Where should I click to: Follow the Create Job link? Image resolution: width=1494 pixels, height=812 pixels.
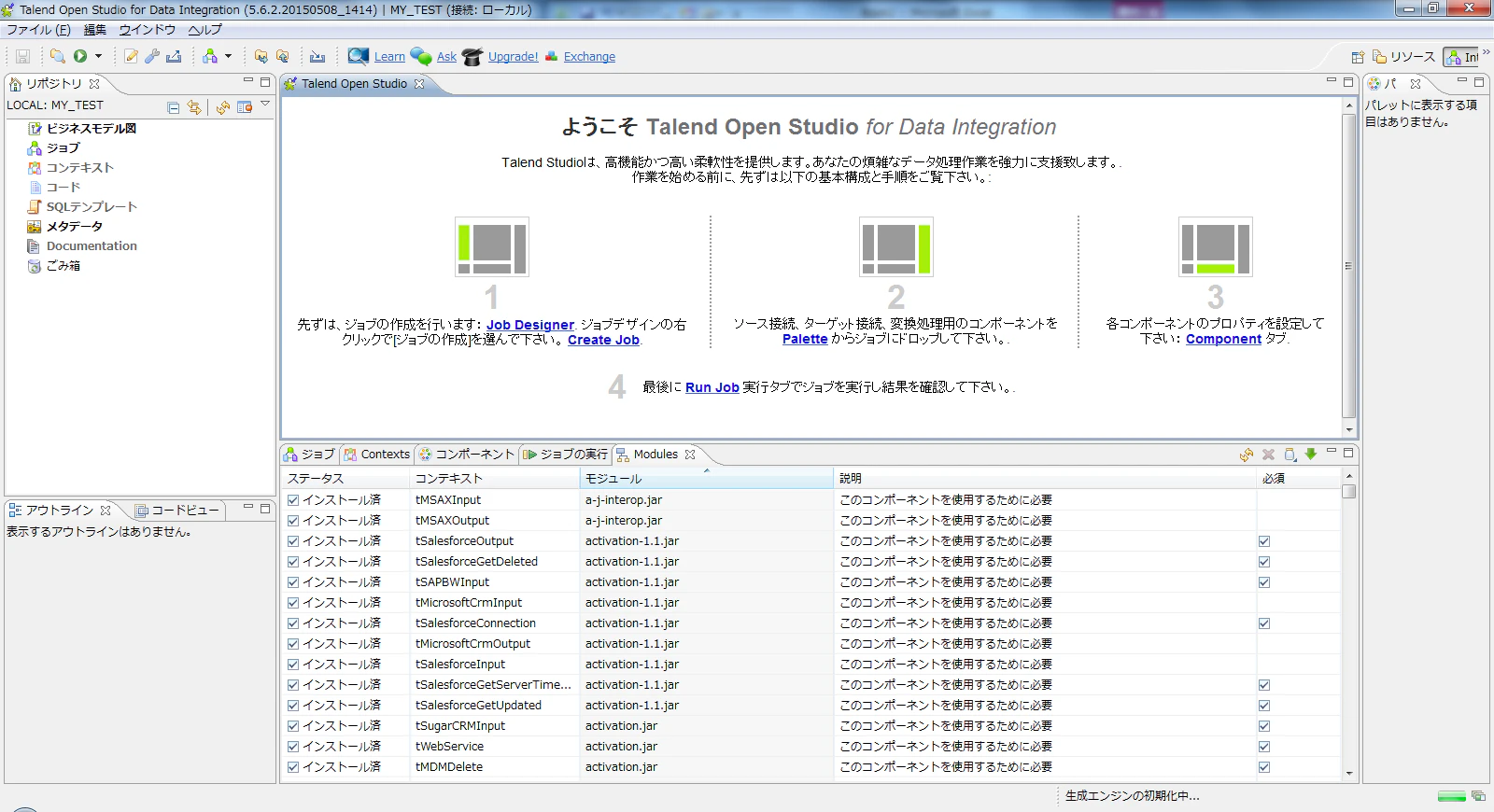(x=603, y=340)
